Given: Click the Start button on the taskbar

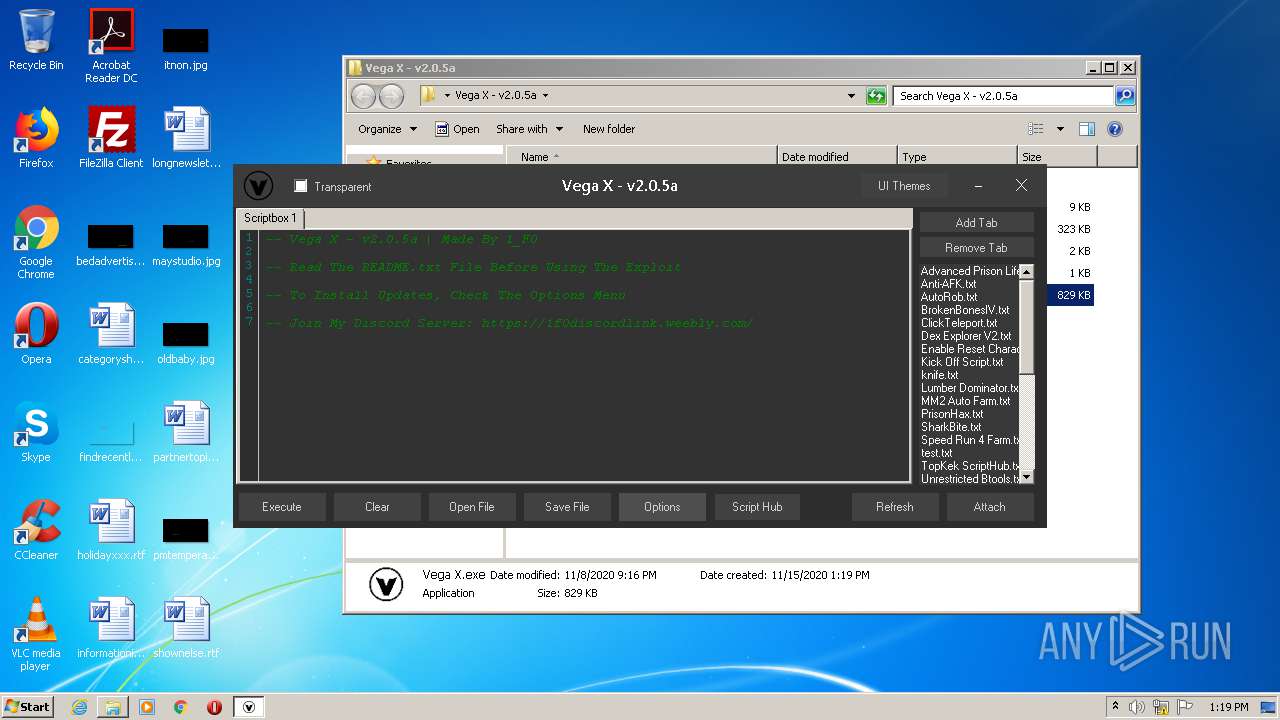Looking at the screenshot, I should coord(28,707).
